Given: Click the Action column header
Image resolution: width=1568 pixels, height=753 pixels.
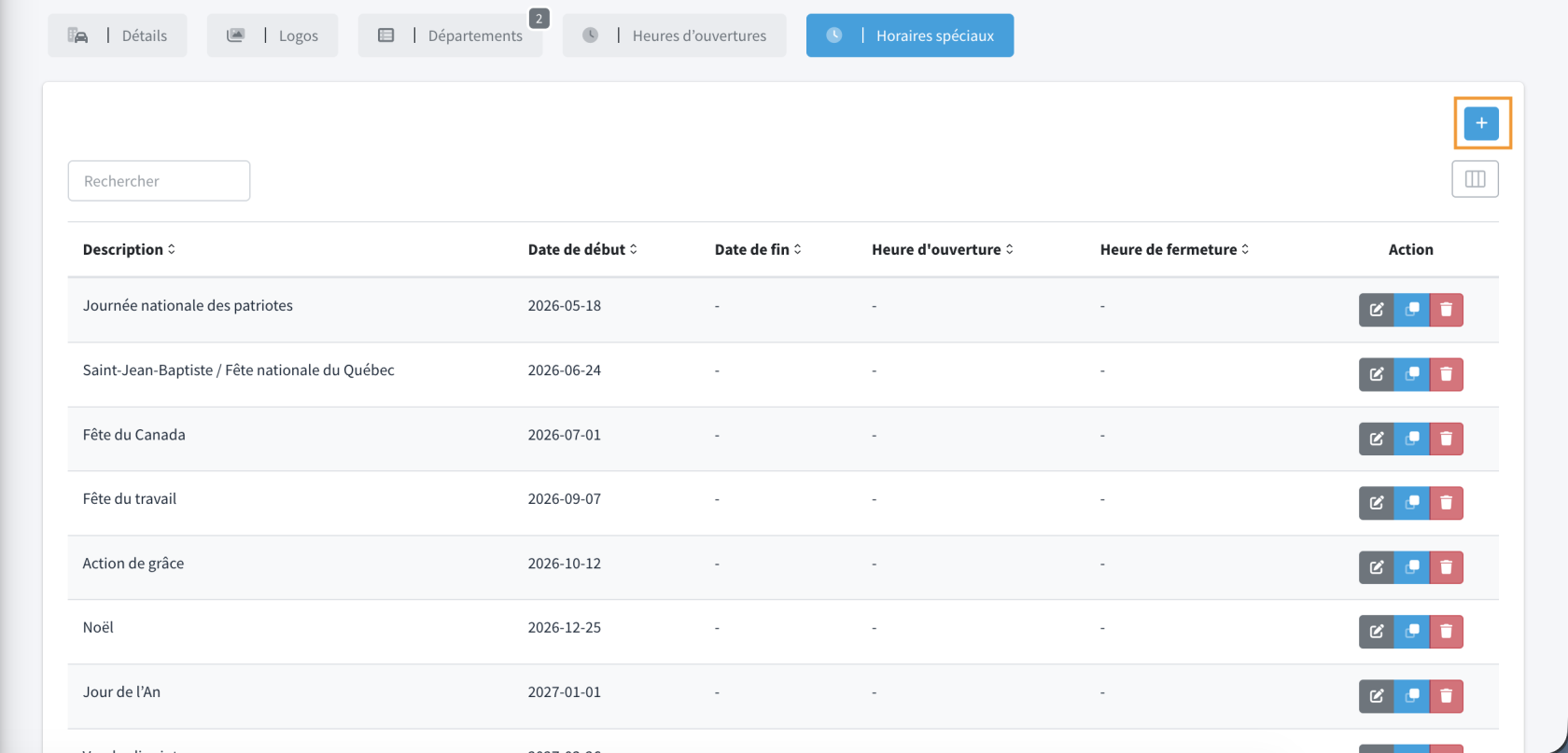Looking at the screenshot, I should coord(1410,249).
